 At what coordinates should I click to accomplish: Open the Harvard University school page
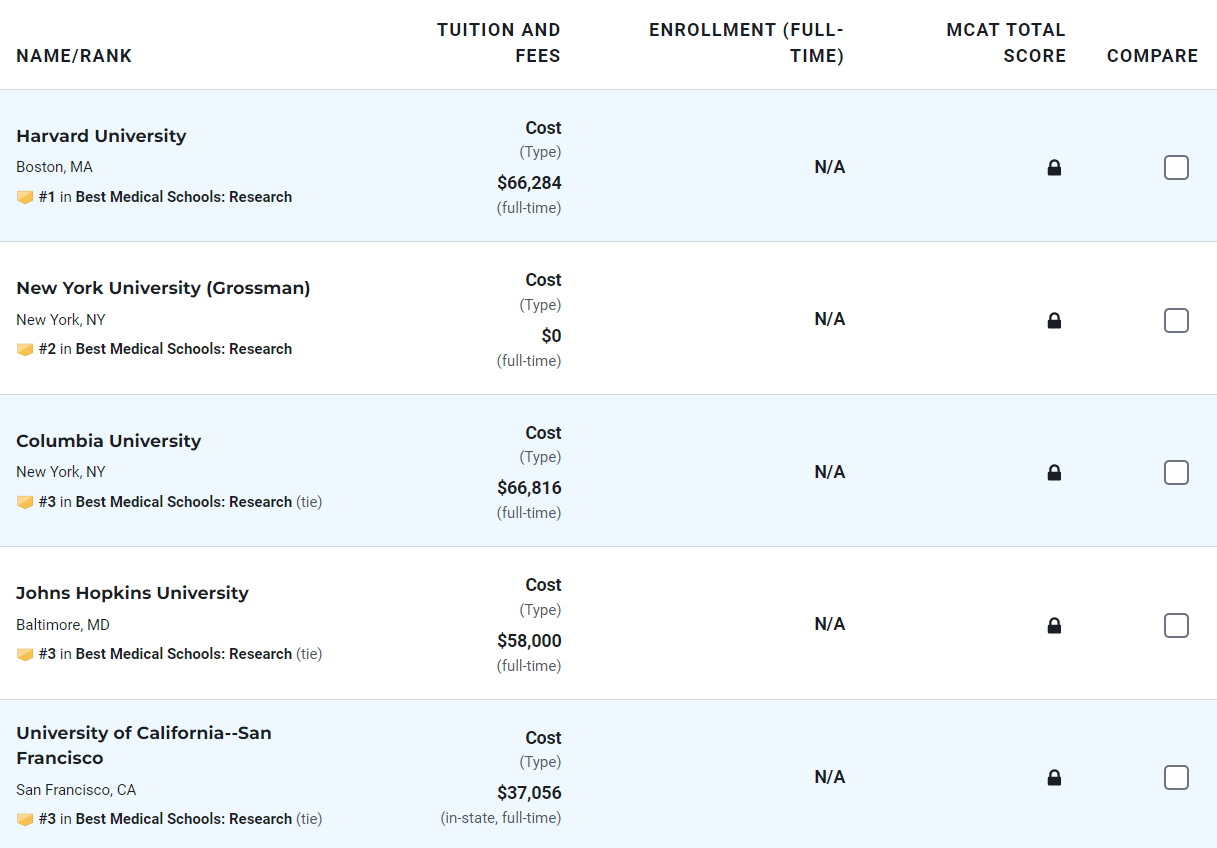(101, 136)
